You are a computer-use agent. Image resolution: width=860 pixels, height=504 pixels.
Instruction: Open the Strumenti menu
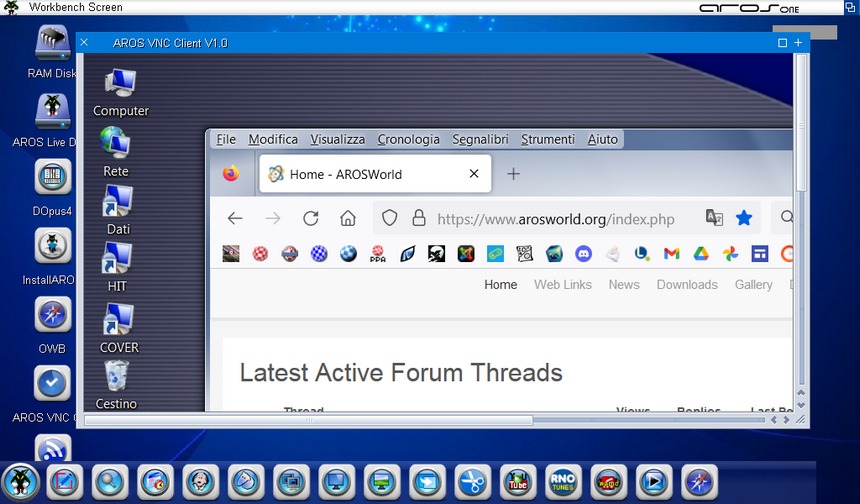548,140
